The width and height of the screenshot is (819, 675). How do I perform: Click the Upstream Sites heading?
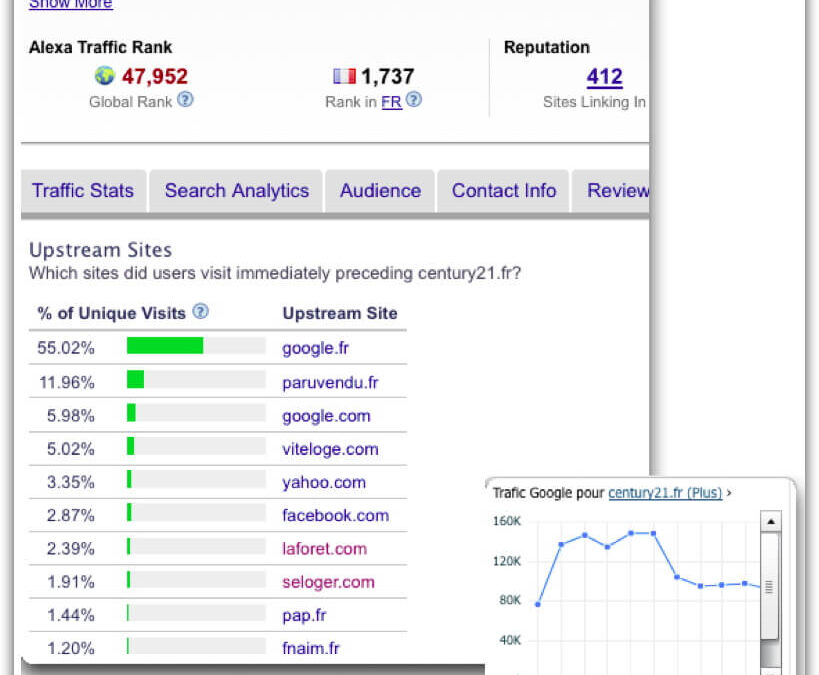point(100,250)
